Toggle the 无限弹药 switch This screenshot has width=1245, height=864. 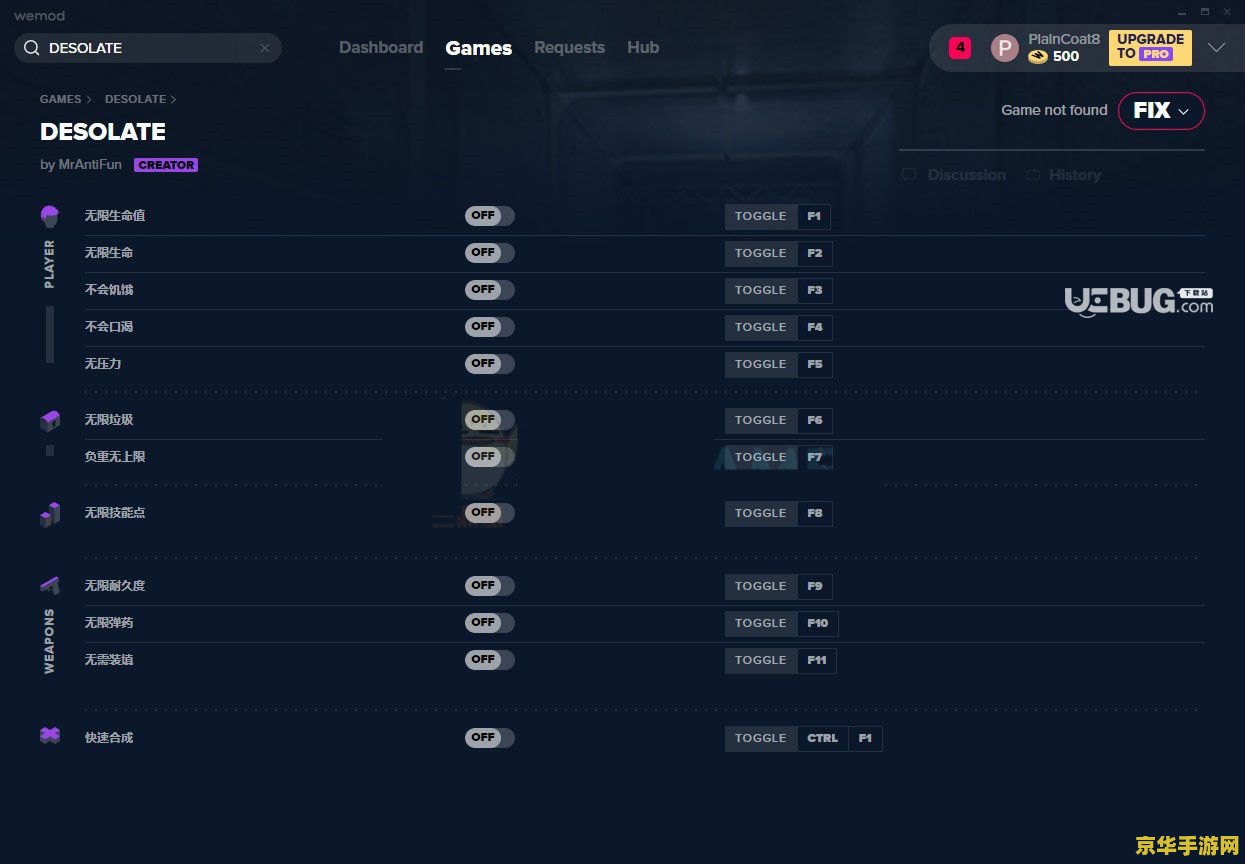(490, 623)
